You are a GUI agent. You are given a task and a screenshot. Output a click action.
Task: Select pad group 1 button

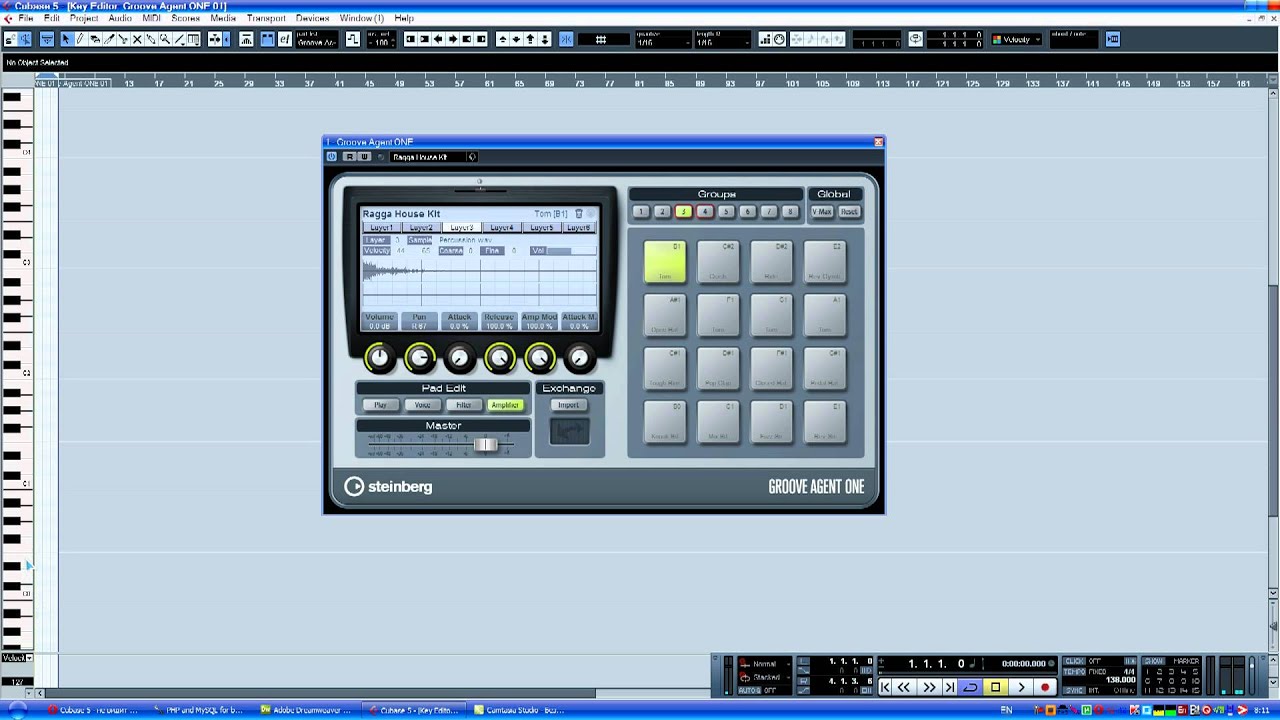click(641, 212)
